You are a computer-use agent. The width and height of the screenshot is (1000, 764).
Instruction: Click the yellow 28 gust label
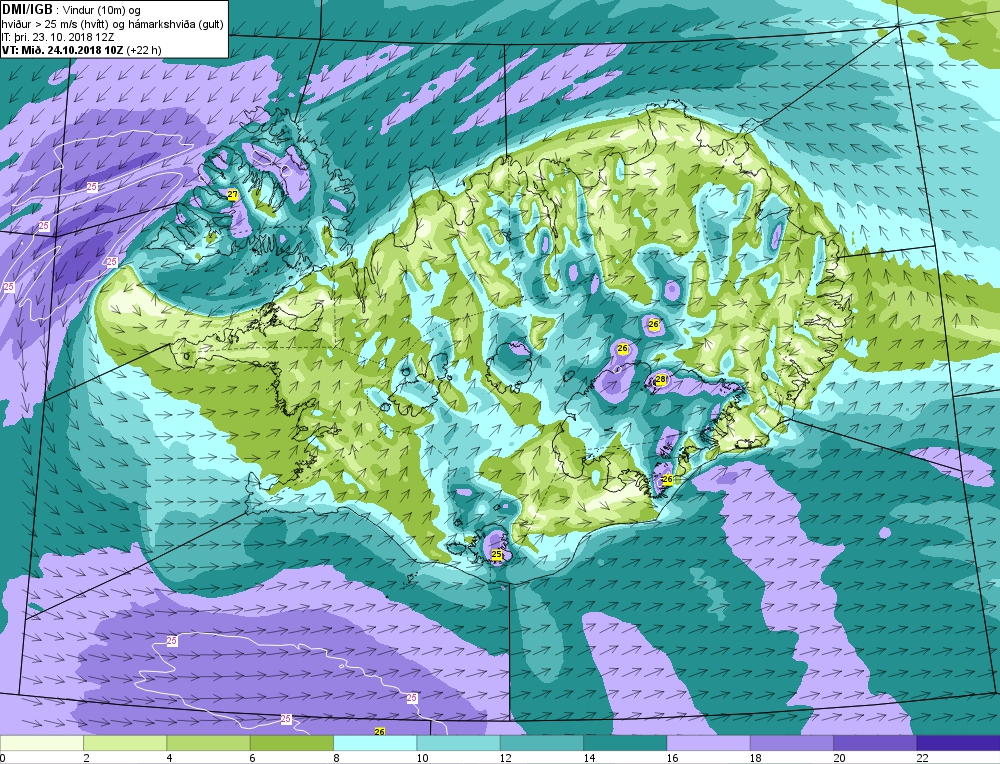661,380
